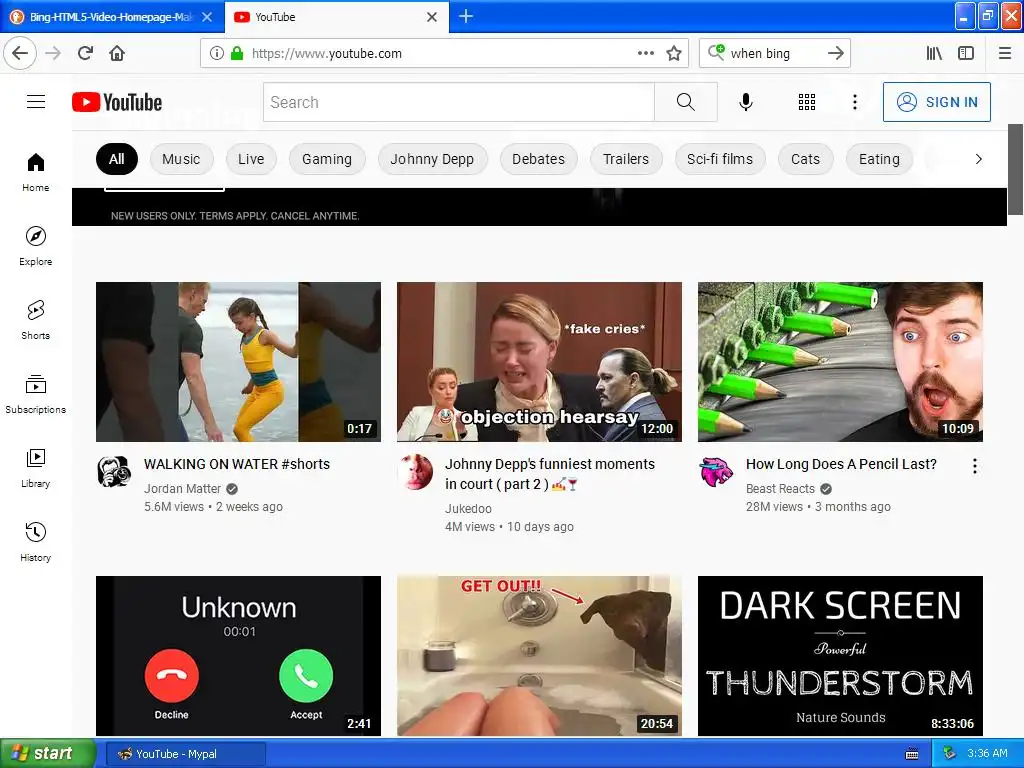The height and width of the screenshot is (768, 1024).
Task: Go to browser home page
Action: click(x=117, y=54)
